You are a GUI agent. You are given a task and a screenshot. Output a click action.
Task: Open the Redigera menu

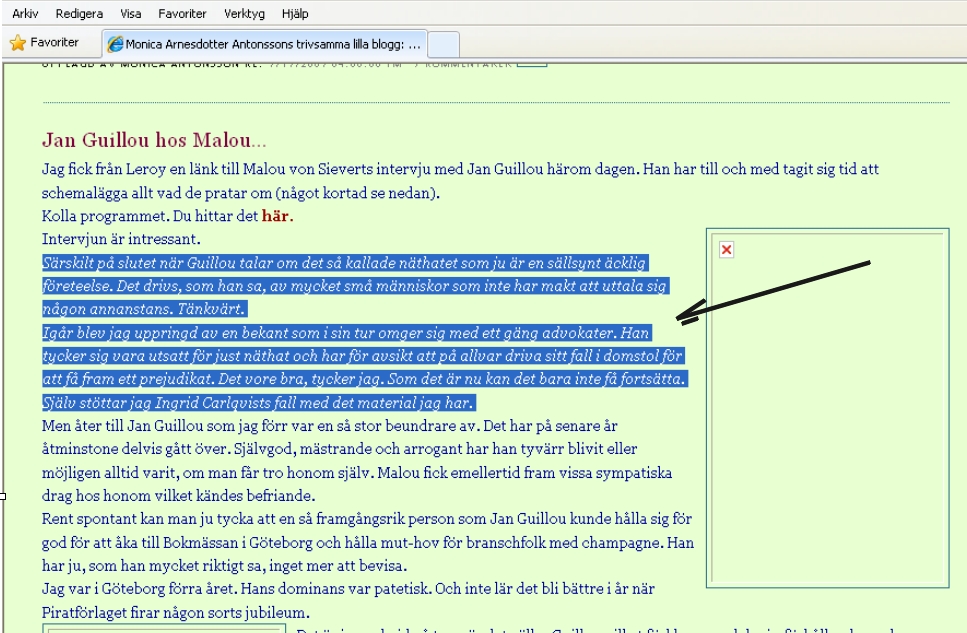point(79,14)
